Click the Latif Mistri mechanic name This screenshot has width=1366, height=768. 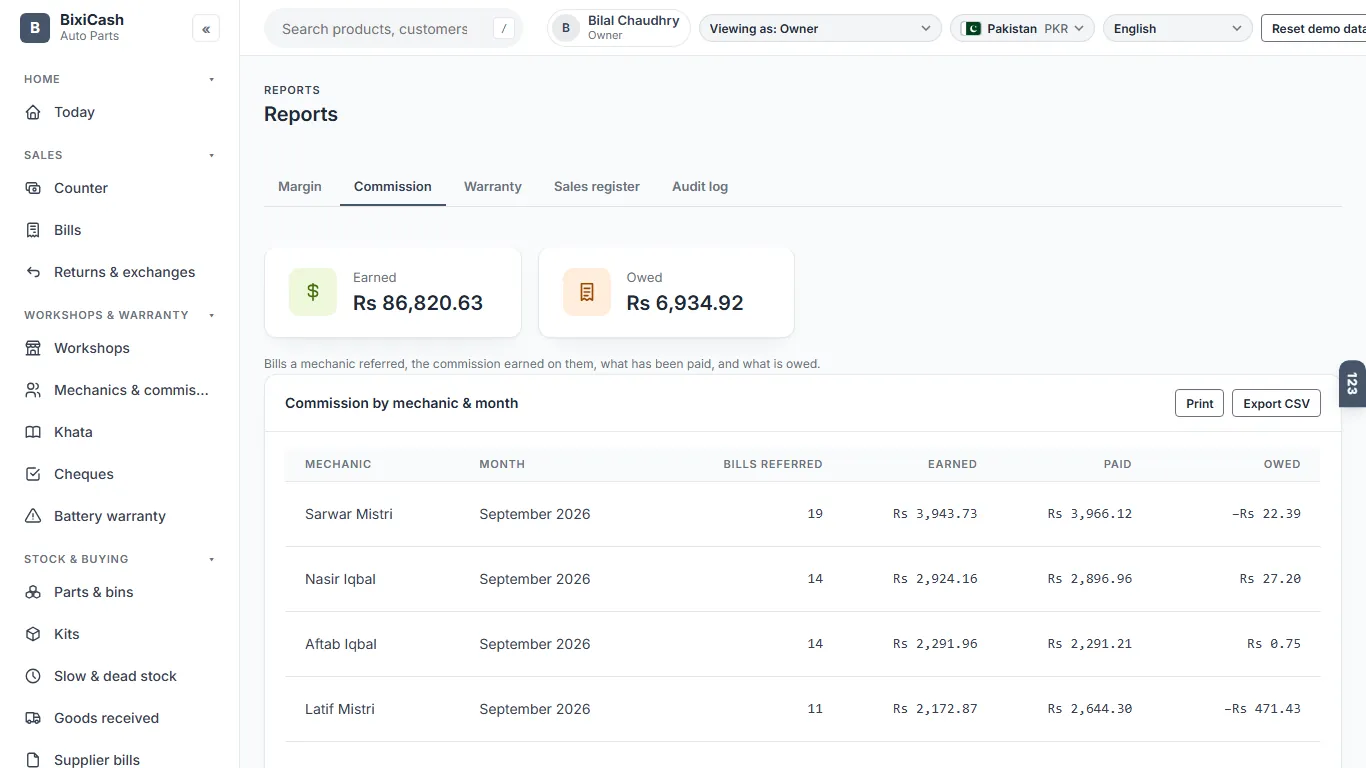coord(340,709)
